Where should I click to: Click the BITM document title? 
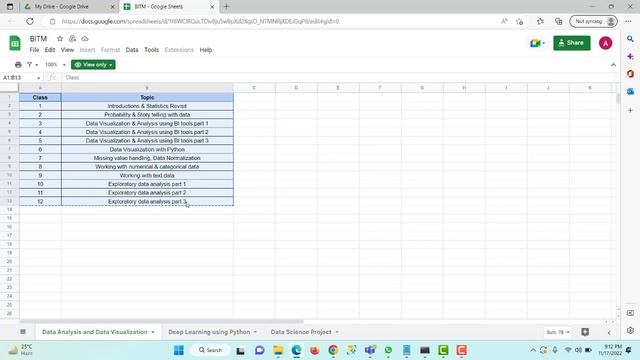tap(38, 39)
